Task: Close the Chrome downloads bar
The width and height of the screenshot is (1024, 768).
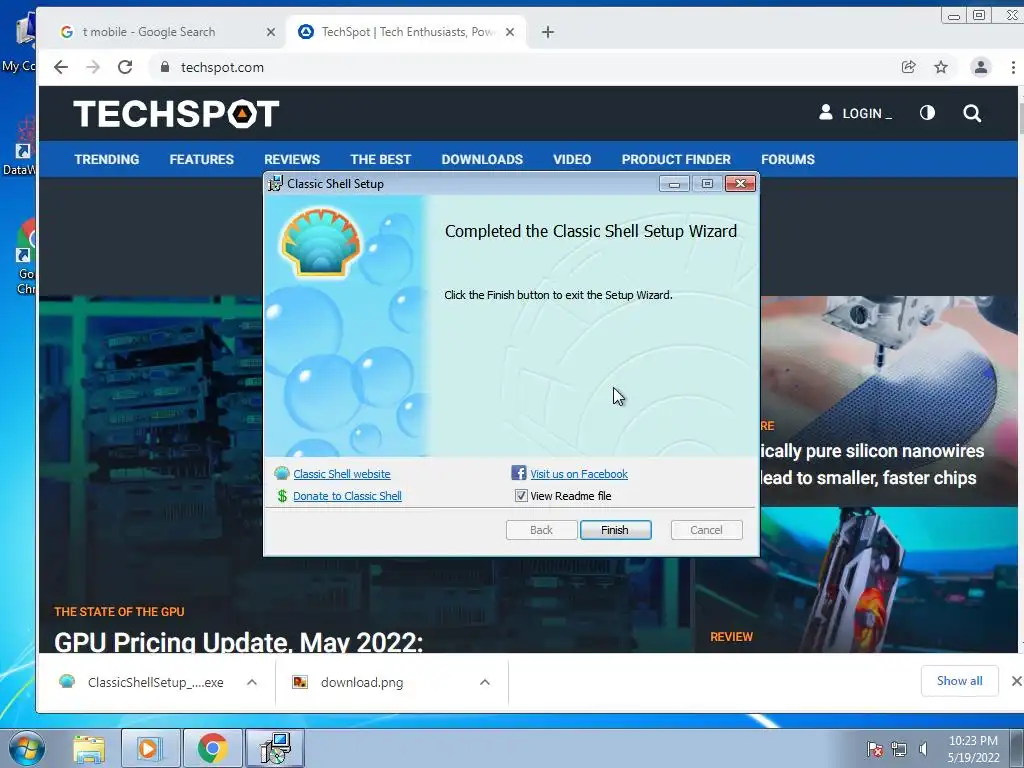Action: click(1016, 681)
